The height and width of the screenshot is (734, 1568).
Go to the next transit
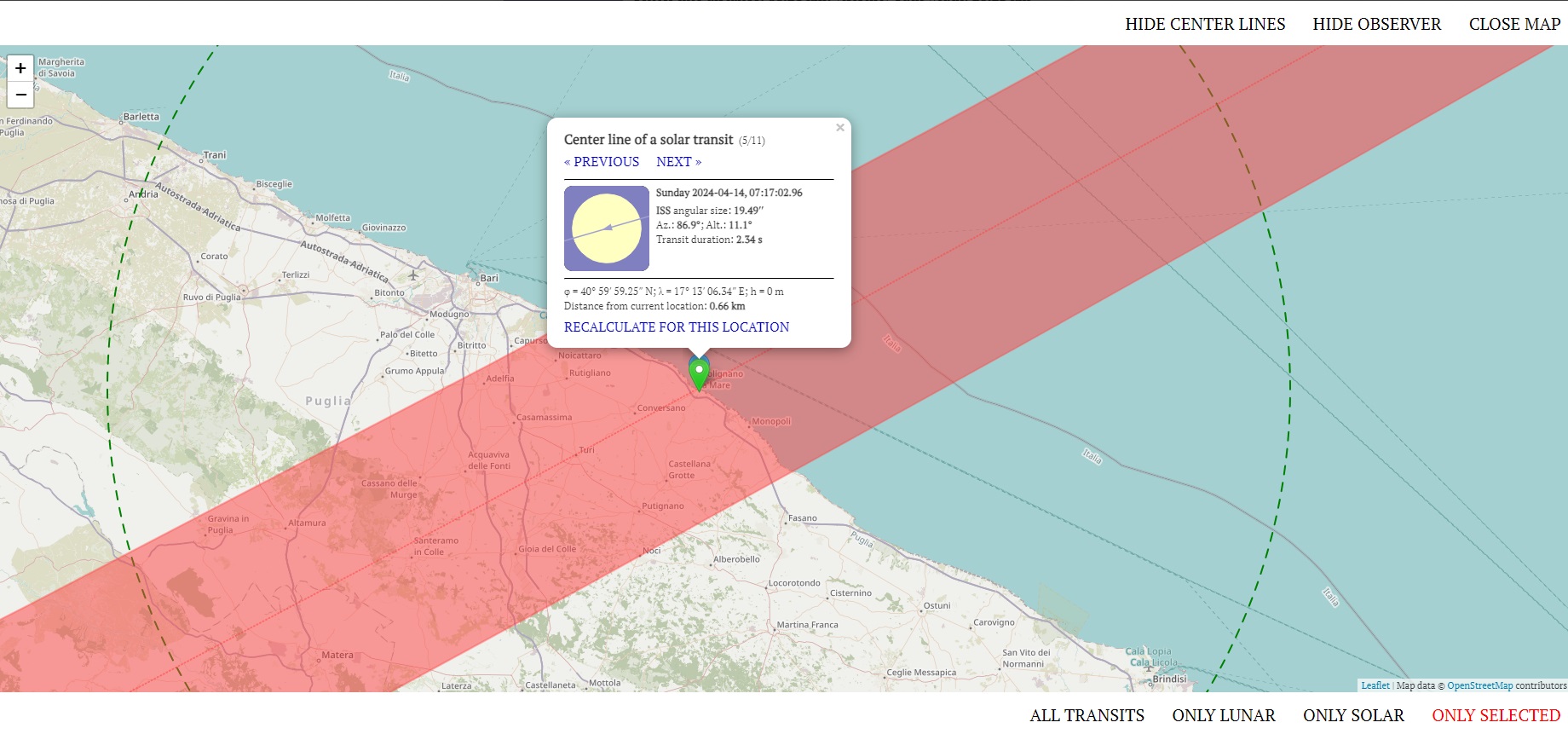point(678,162)
